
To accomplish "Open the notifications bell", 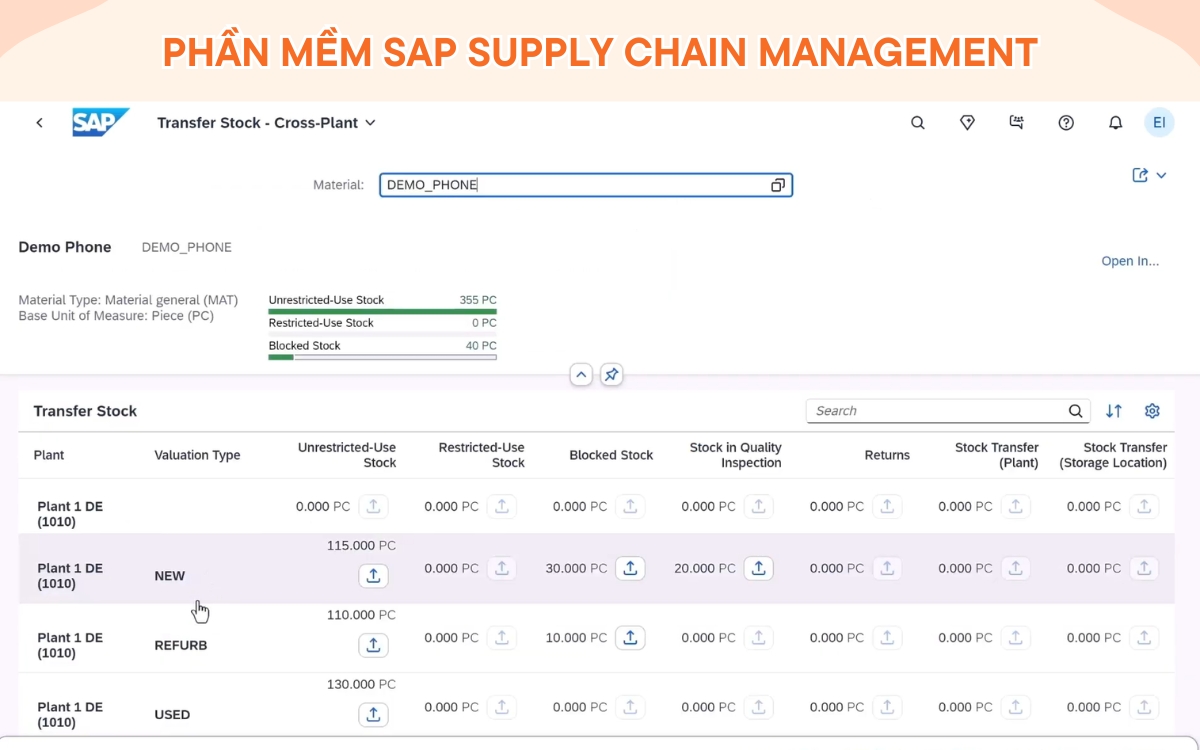I will (1115, 123).
